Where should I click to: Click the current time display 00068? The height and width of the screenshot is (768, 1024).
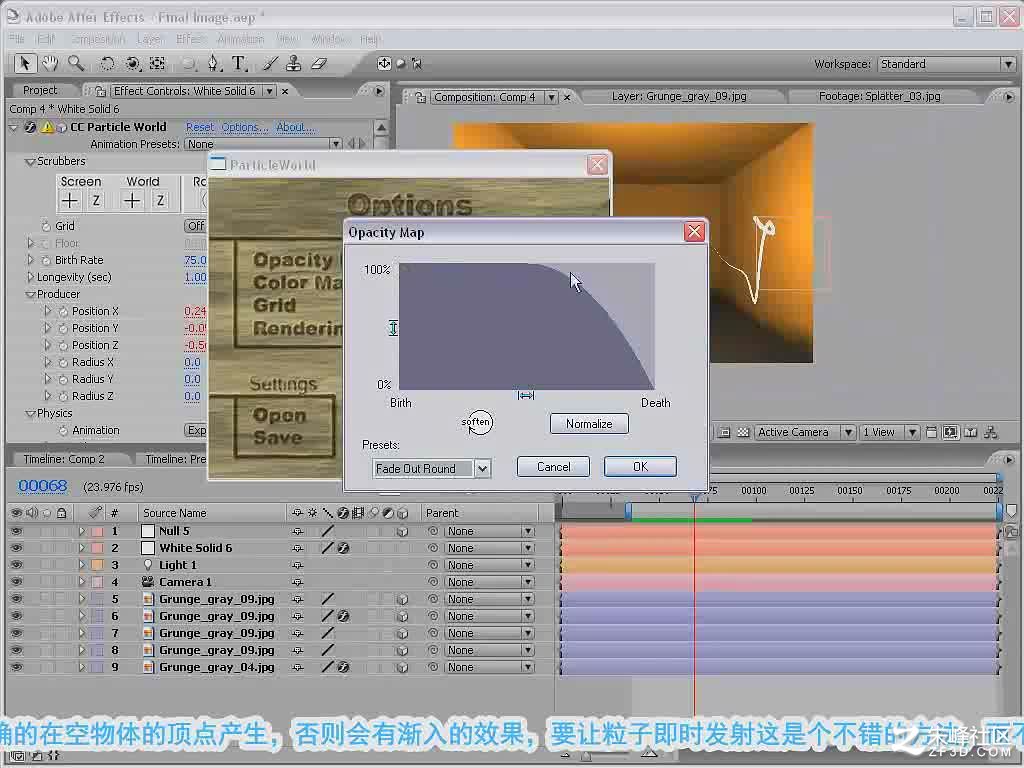click(42, 486)
